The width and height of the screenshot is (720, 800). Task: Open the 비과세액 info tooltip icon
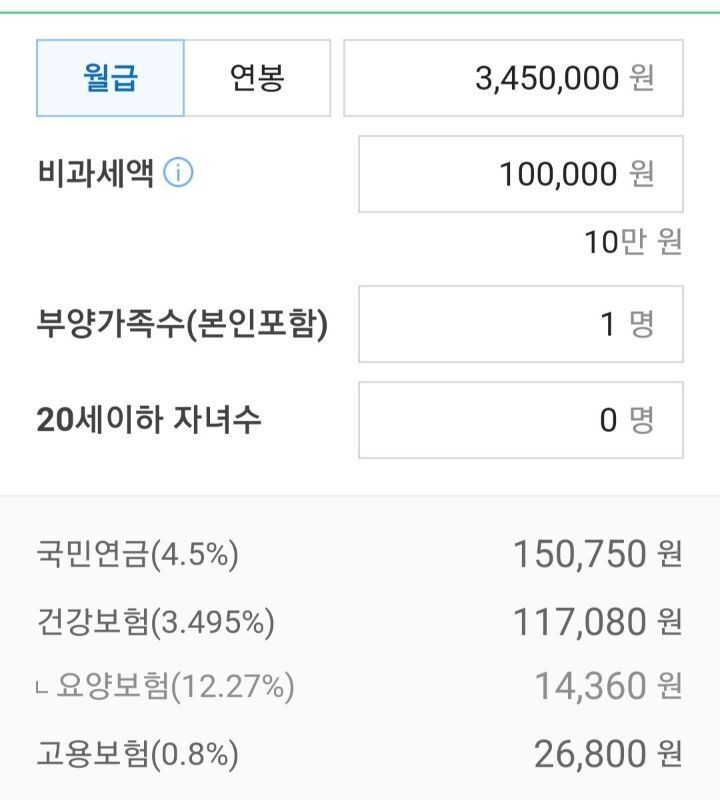[178, 174]
